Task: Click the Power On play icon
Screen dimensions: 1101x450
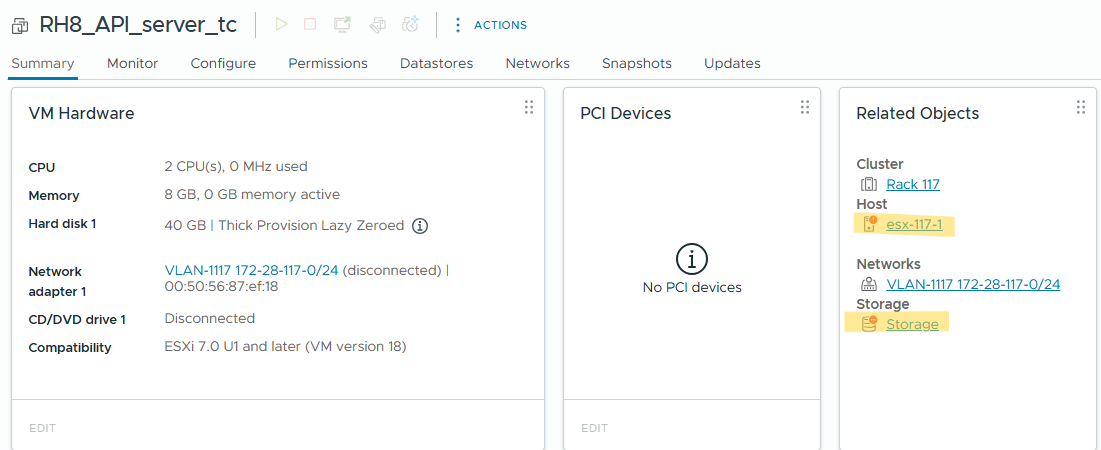Action: 281,24
